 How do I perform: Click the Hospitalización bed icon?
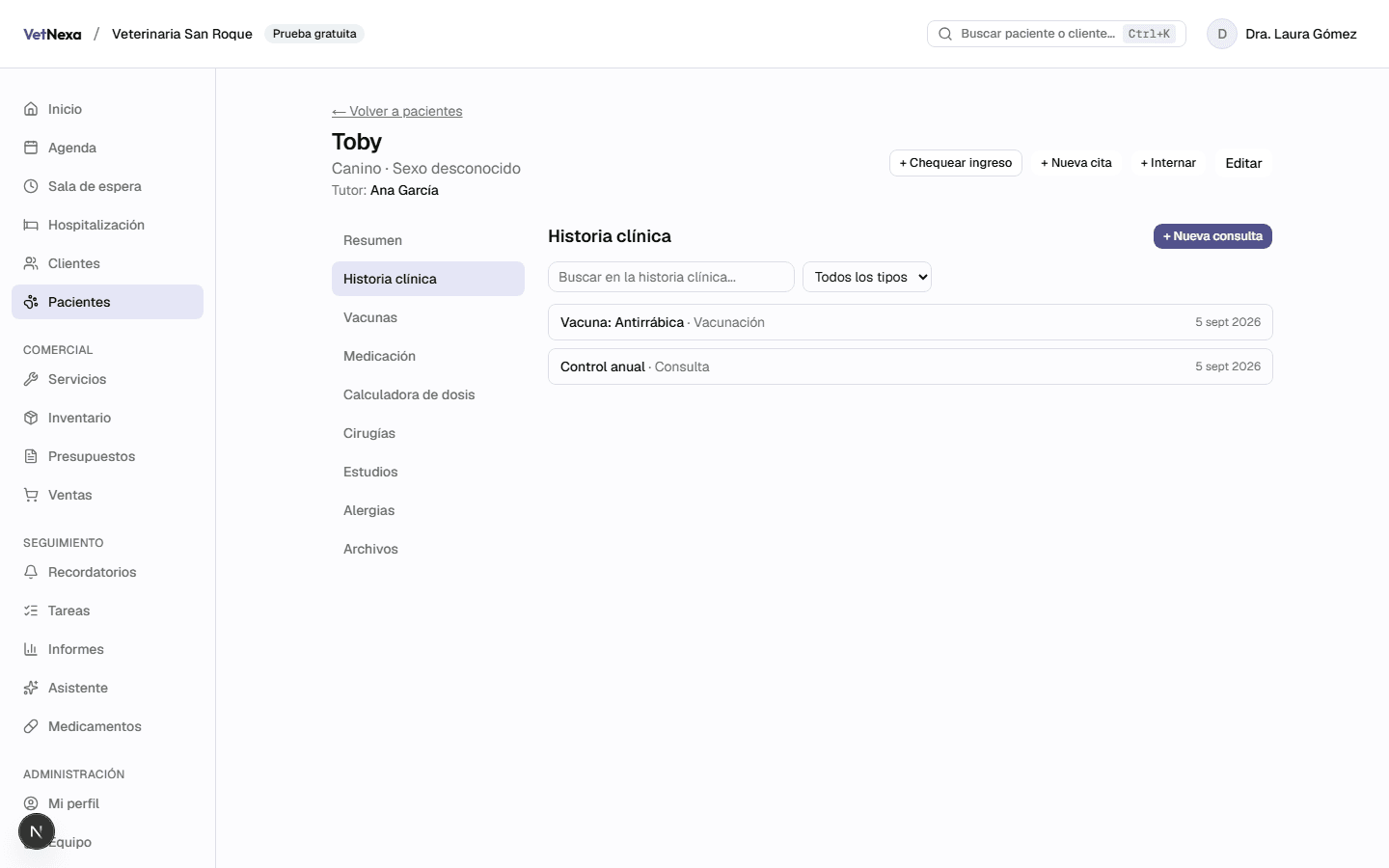pos(31,225)
